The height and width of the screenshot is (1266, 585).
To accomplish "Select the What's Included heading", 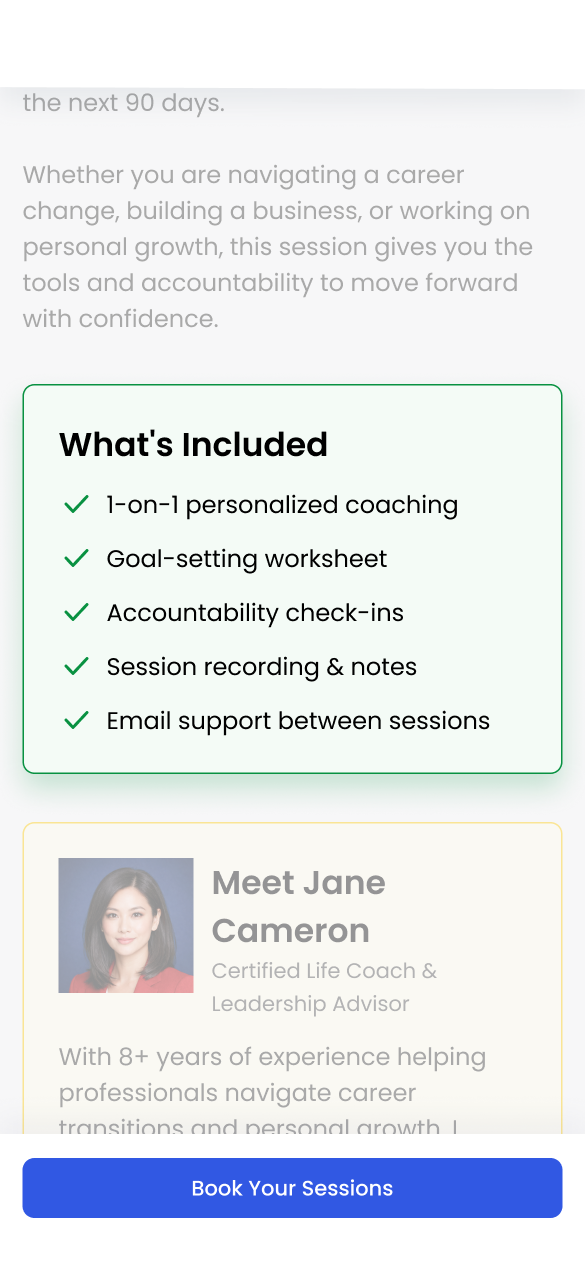I will (194, 444).
